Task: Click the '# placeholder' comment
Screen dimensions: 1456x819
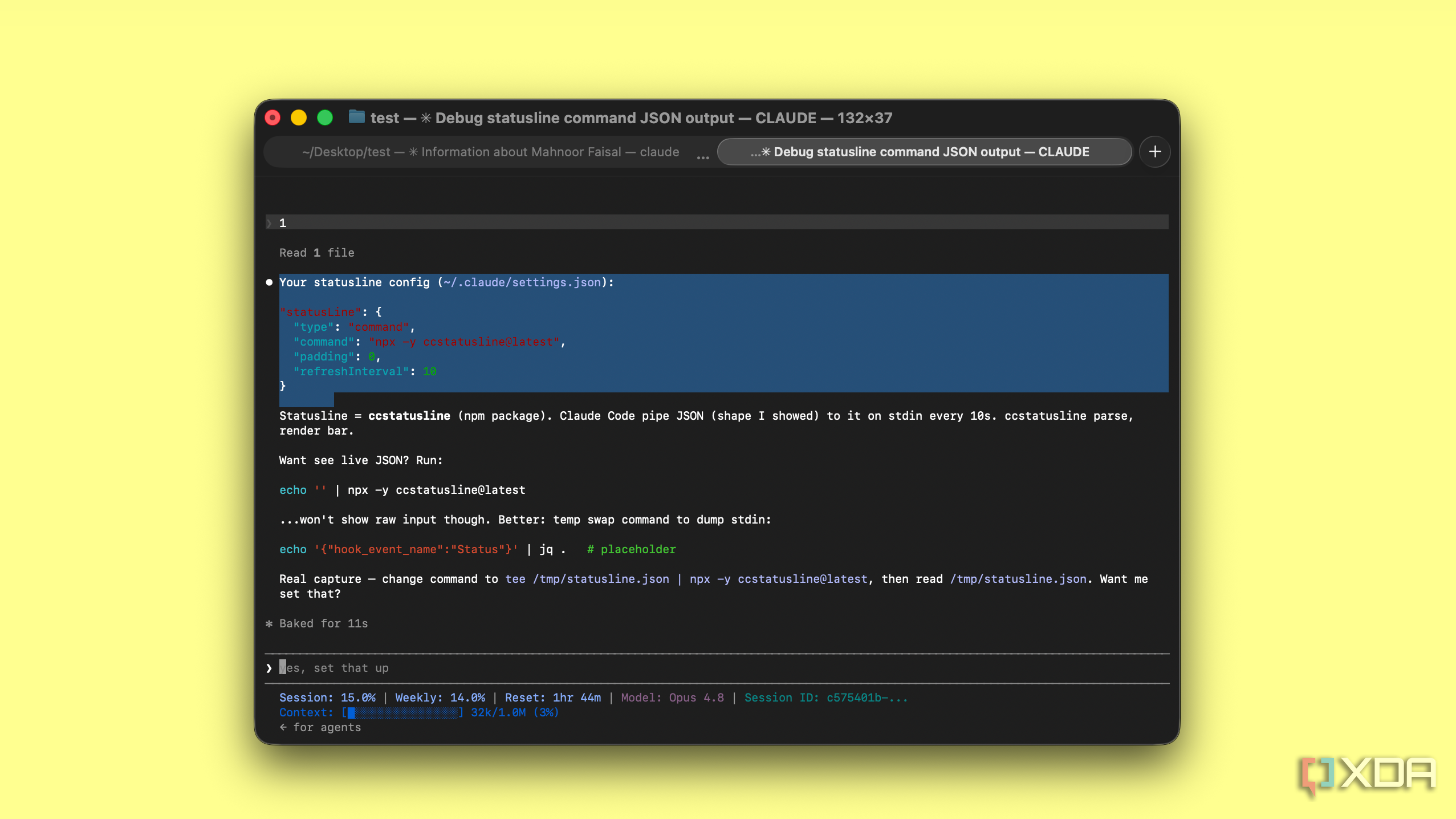Action: pyautogui.click(x=632, y=549)
